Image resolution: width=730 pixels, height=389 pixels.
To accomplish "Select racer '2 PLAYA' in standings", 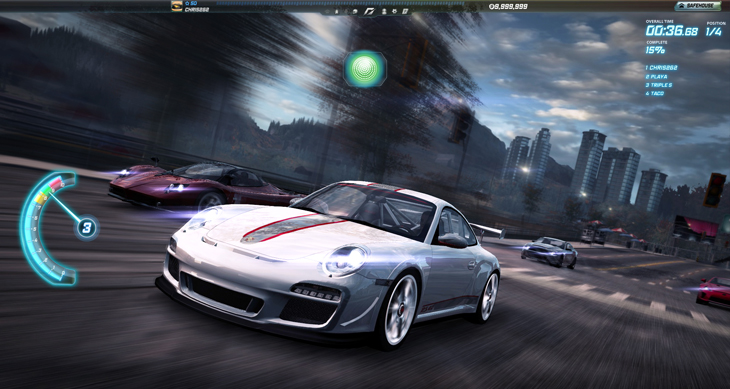I will pyautogui.click(x=656, y=76).
